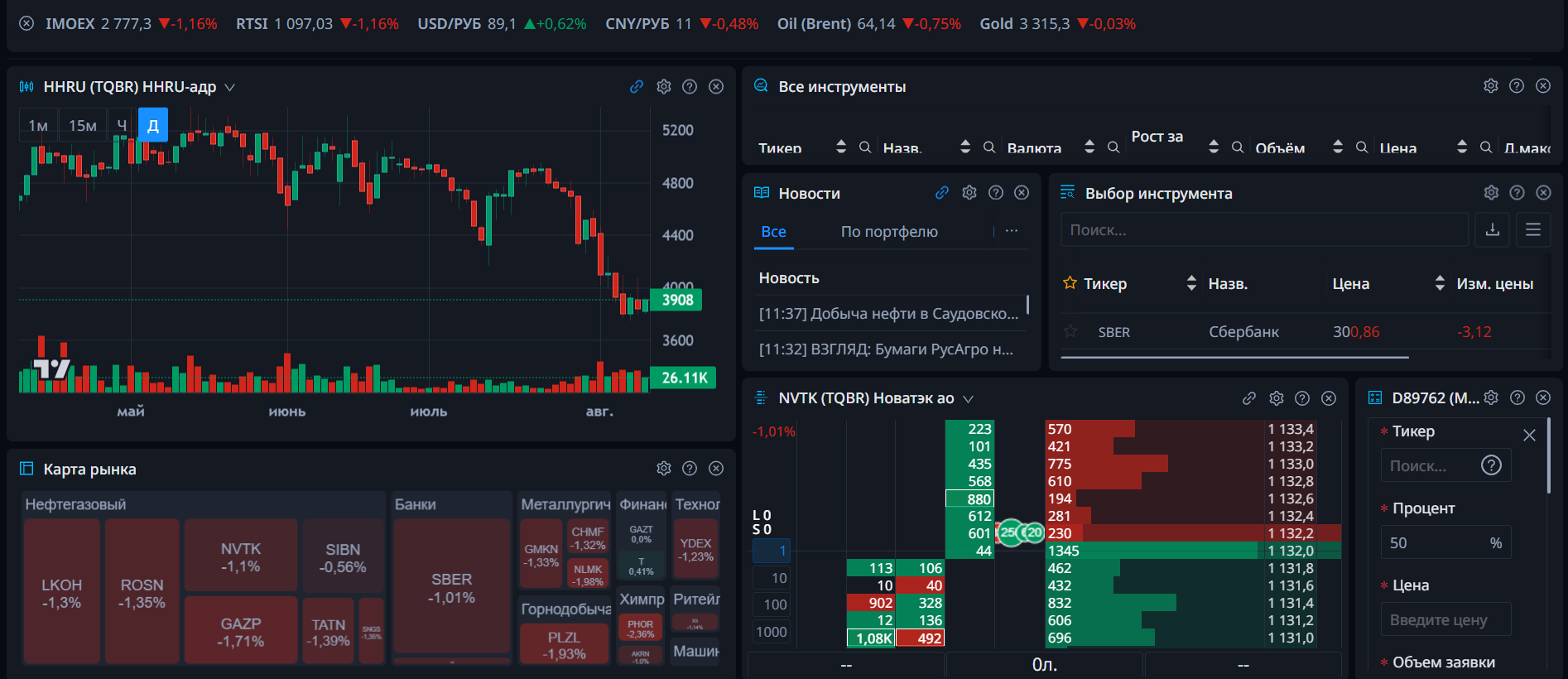This screenshot has width=1568, height=679.
Task: Set order book lot quantity to 1000
Action: pos(772,632)
